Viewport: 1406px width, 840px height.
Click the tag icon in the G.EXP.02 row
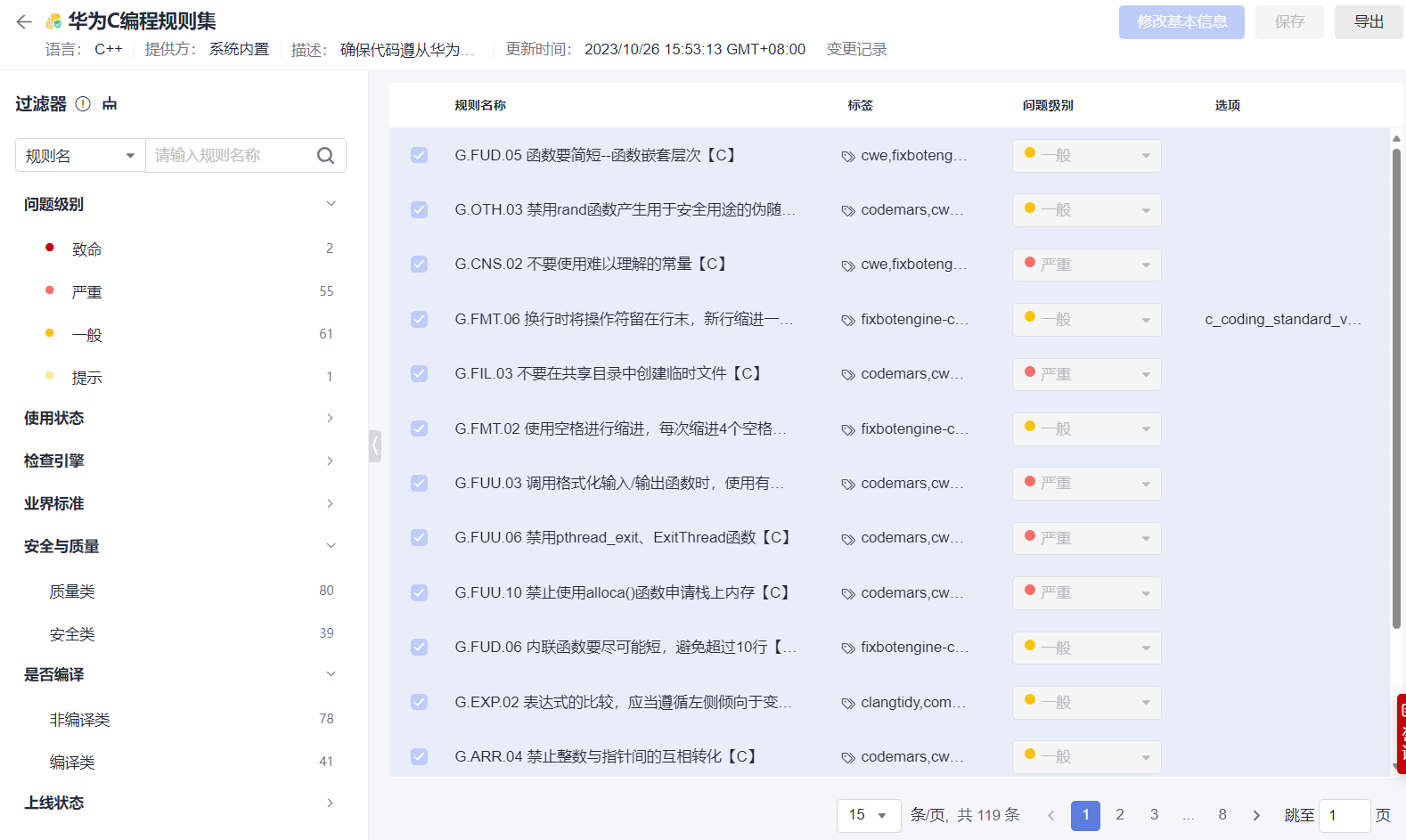click(848, 703)
